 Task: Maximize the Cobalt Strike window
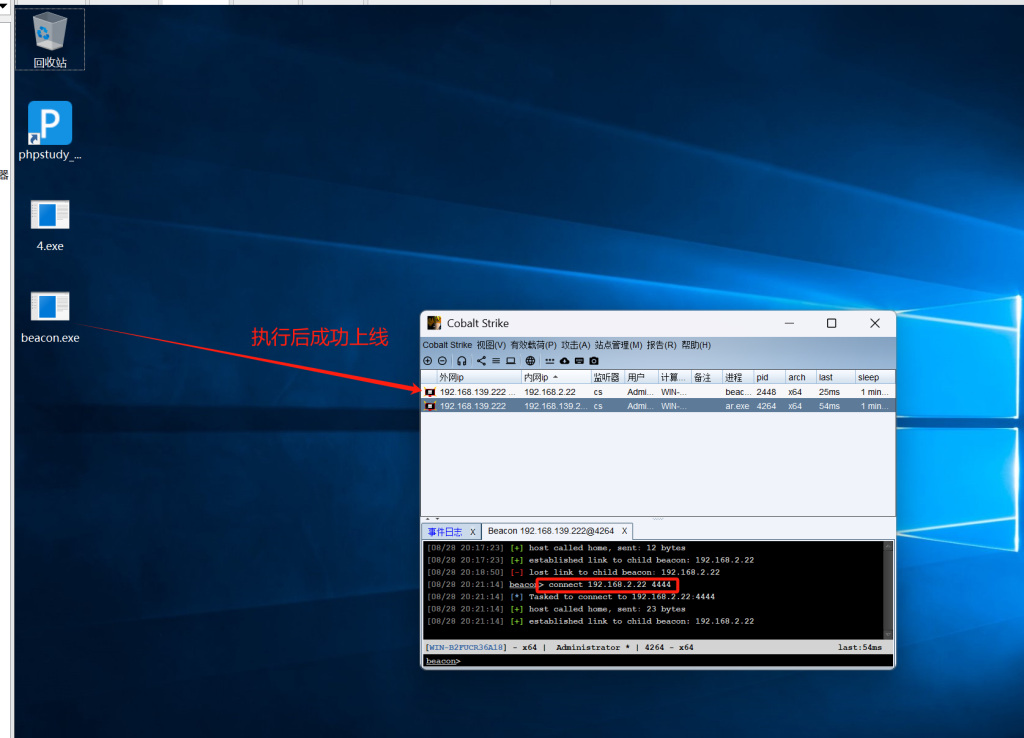(x=831, y=323)
